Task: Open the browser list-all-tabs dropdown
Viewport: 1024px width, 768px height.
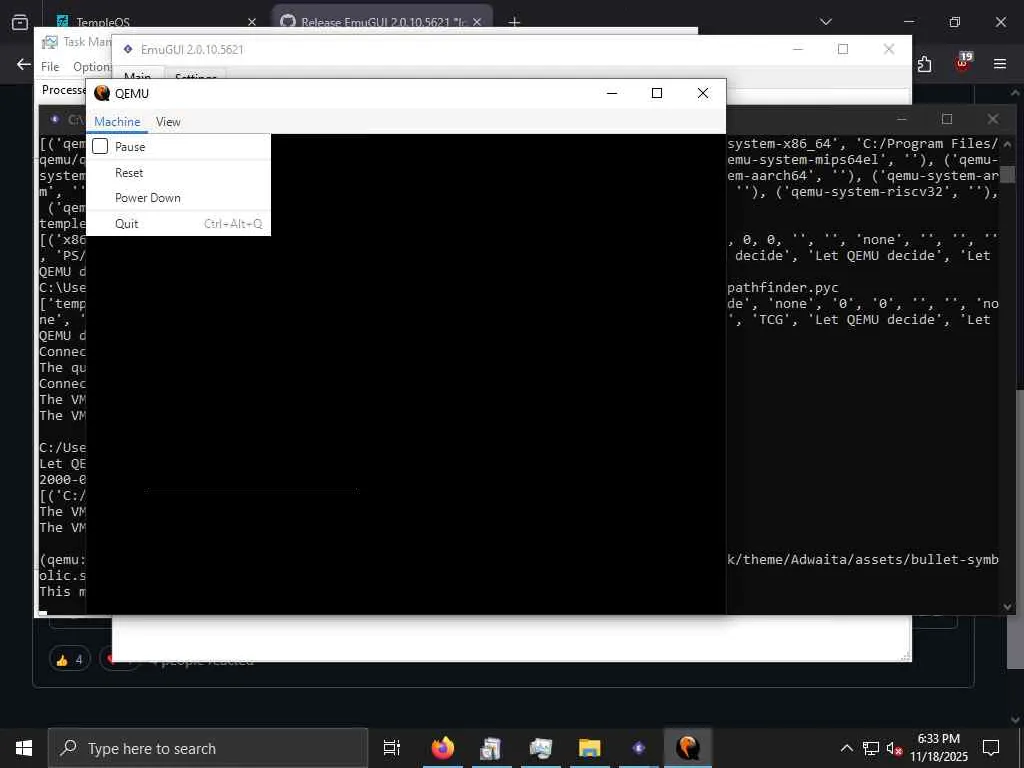Action: pyautogui.click(x=826, y=22)
